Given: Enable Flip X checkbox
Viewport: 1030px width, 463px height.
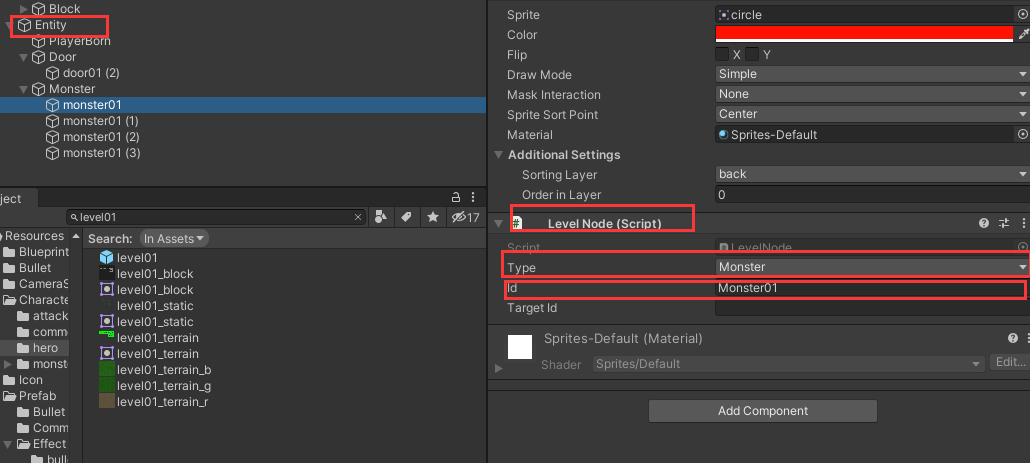Looking at the screenshot, I should click(722, 54).
